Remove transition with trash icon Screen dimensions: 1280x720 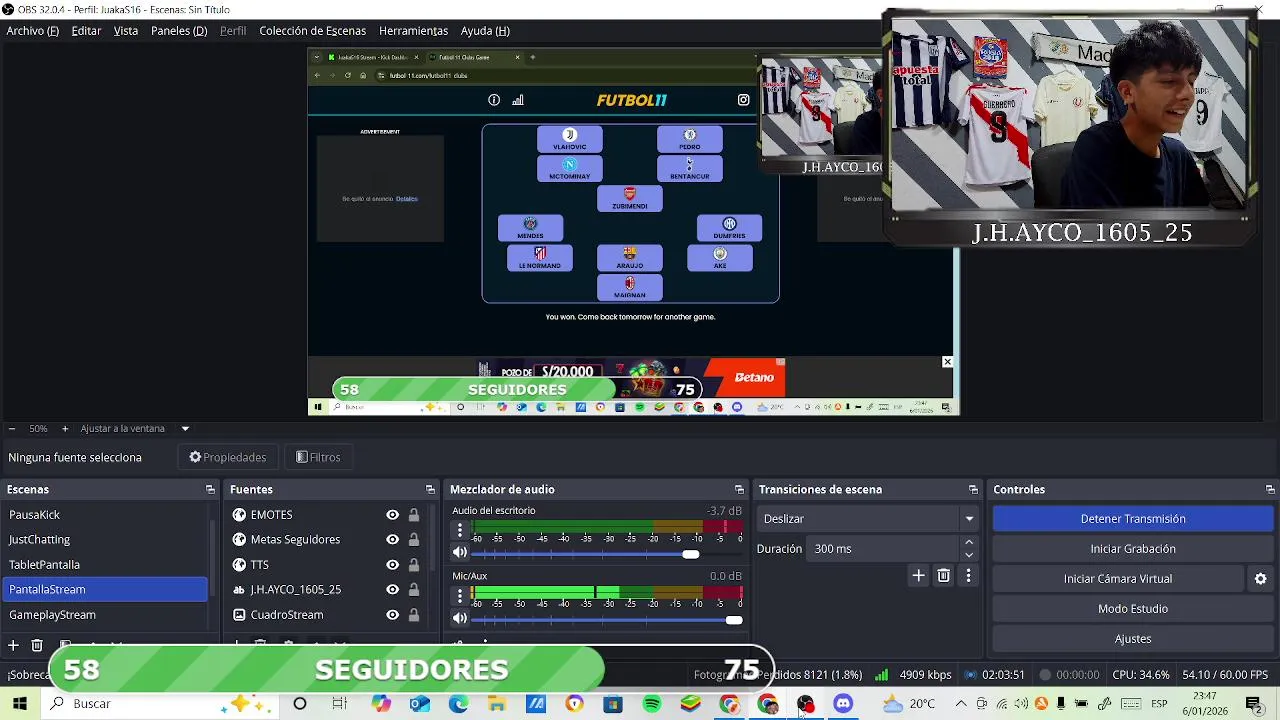(944, 576)
